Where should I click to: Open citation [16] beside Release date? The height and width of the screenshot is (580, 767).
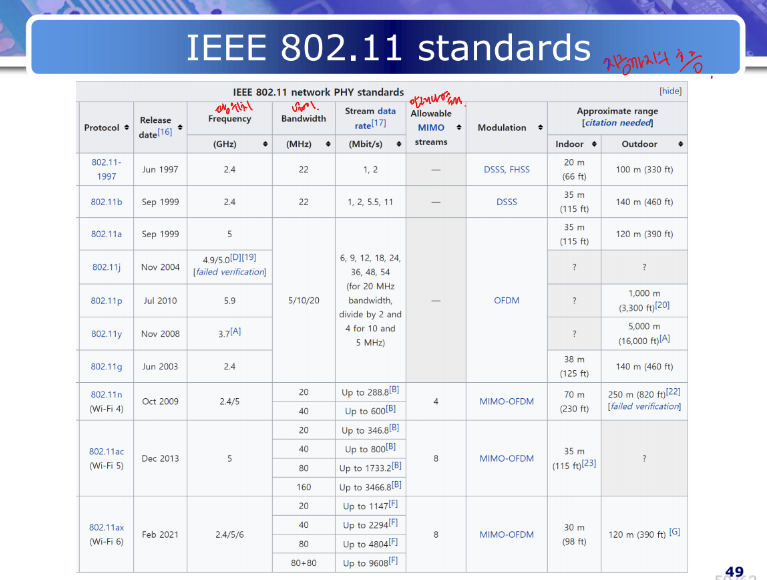164,132
